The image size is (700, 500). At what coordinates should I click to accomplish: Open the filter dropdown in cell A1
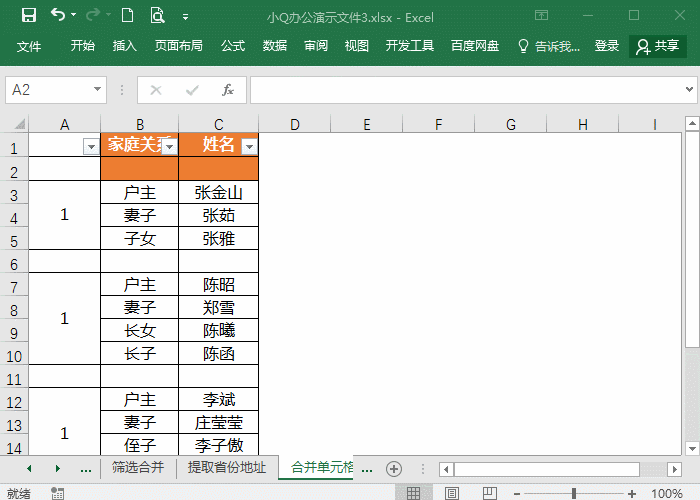(x=91, y=146)
